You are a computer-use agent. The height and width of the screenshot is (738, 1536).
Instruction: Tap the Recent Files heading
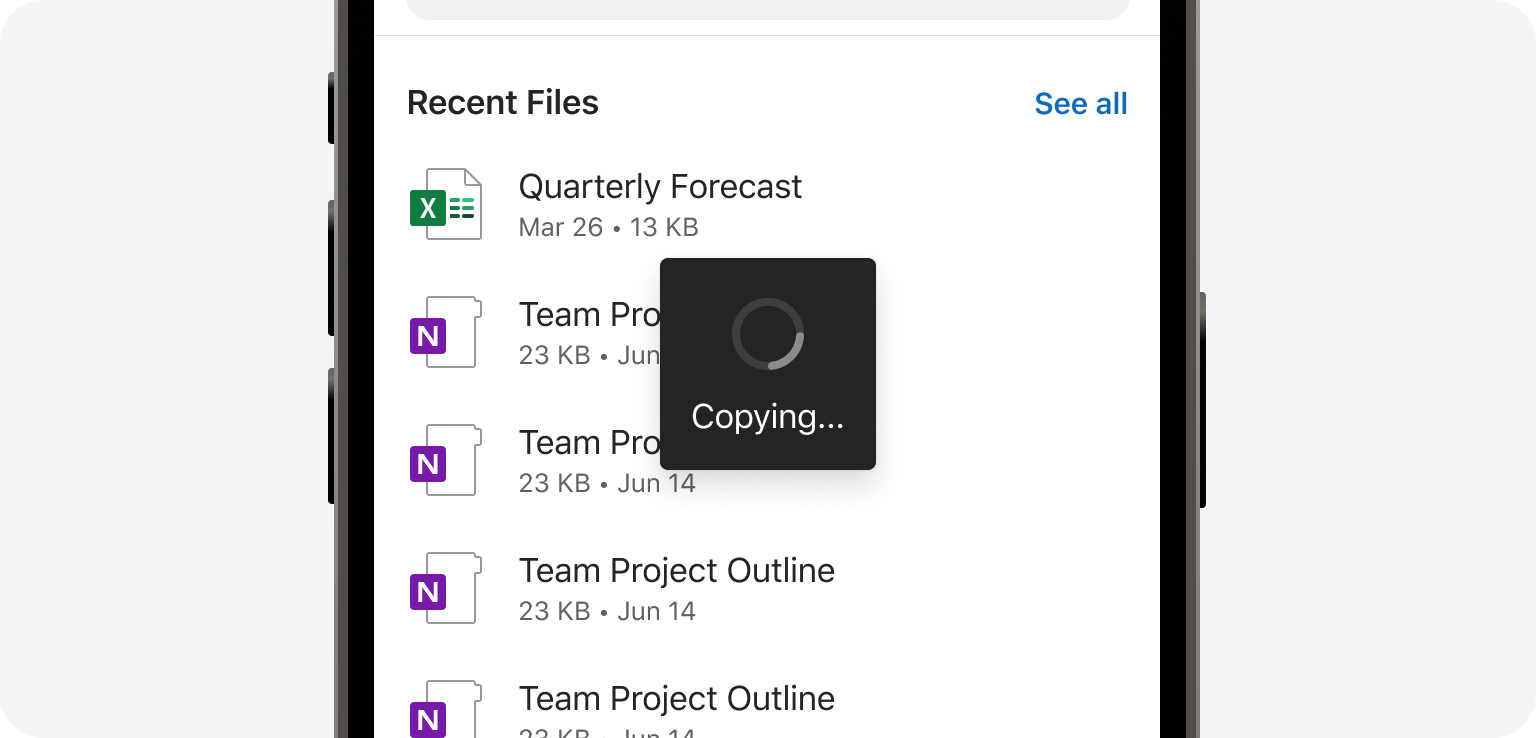tap(503, 103)
